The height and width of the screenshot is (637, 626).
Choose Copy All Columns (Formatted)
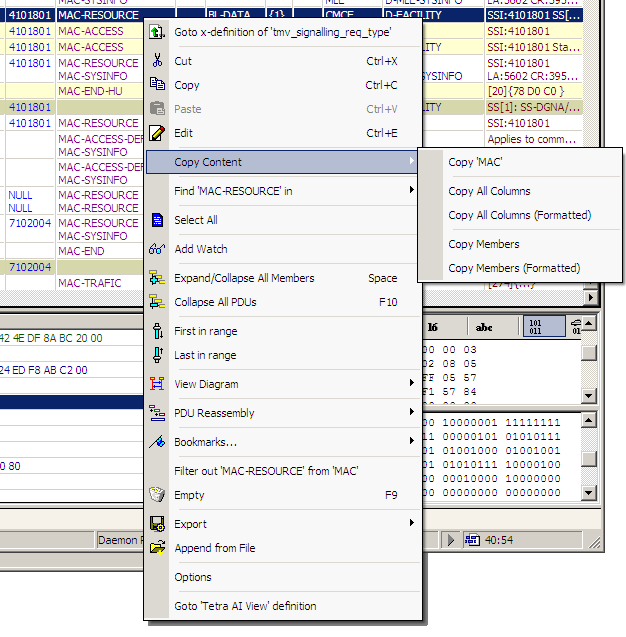[x=519, y=215]
